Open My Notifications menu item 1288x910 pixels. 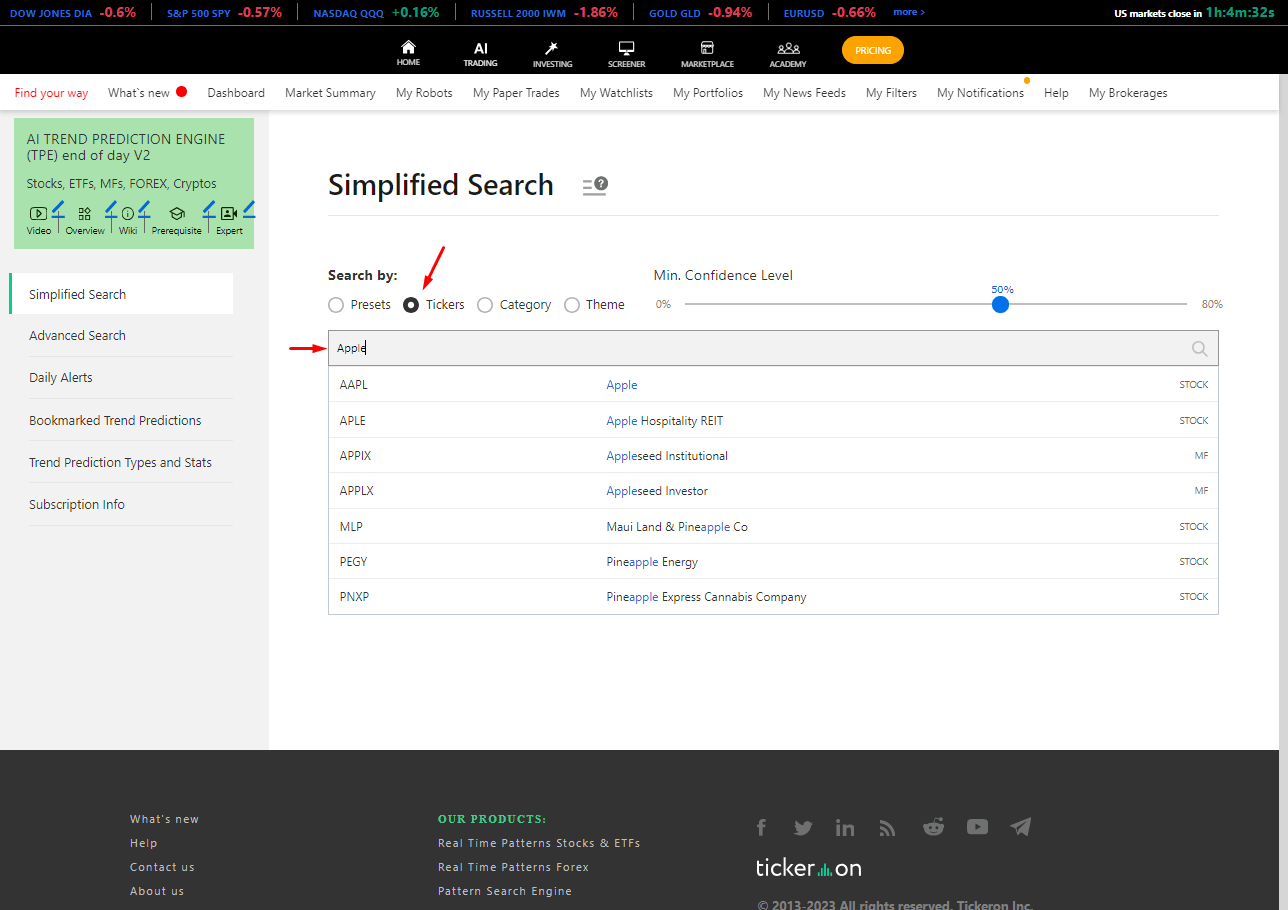980,93
